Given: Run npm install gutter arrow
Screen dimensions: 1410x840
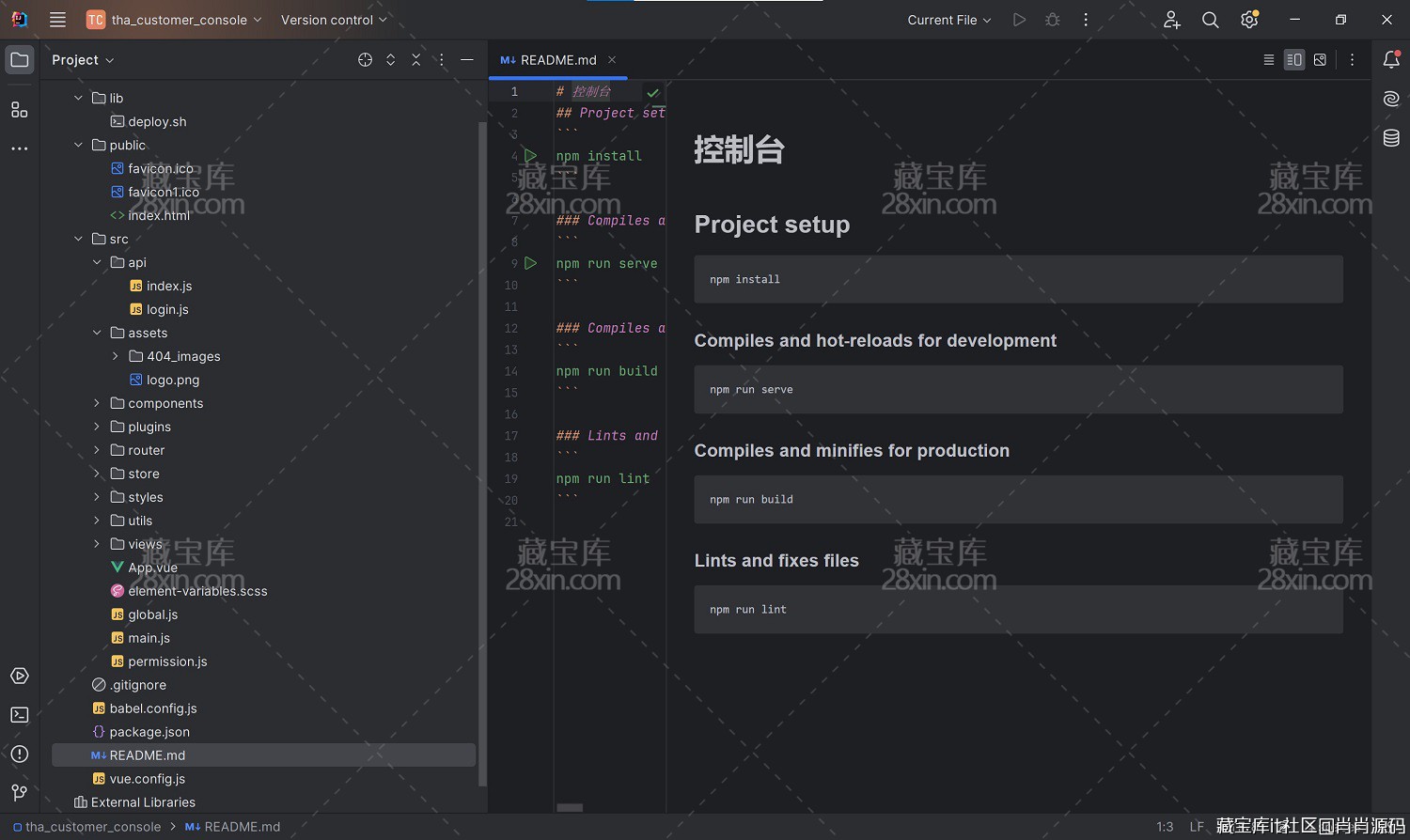Looking at the screenshot, I should point(531,156).
